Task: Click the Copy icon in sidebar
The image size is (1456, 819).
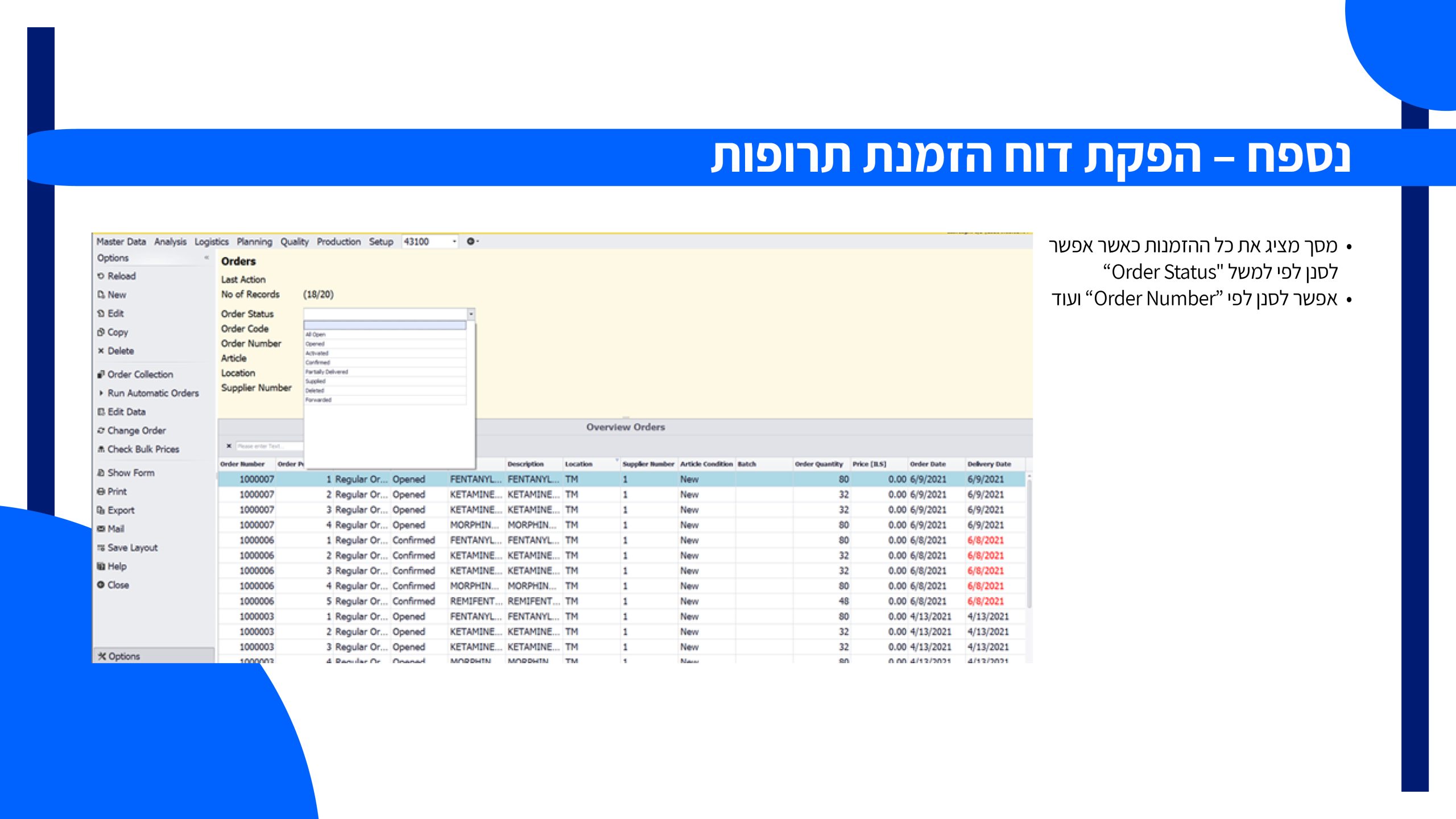Action: point(101,332)
